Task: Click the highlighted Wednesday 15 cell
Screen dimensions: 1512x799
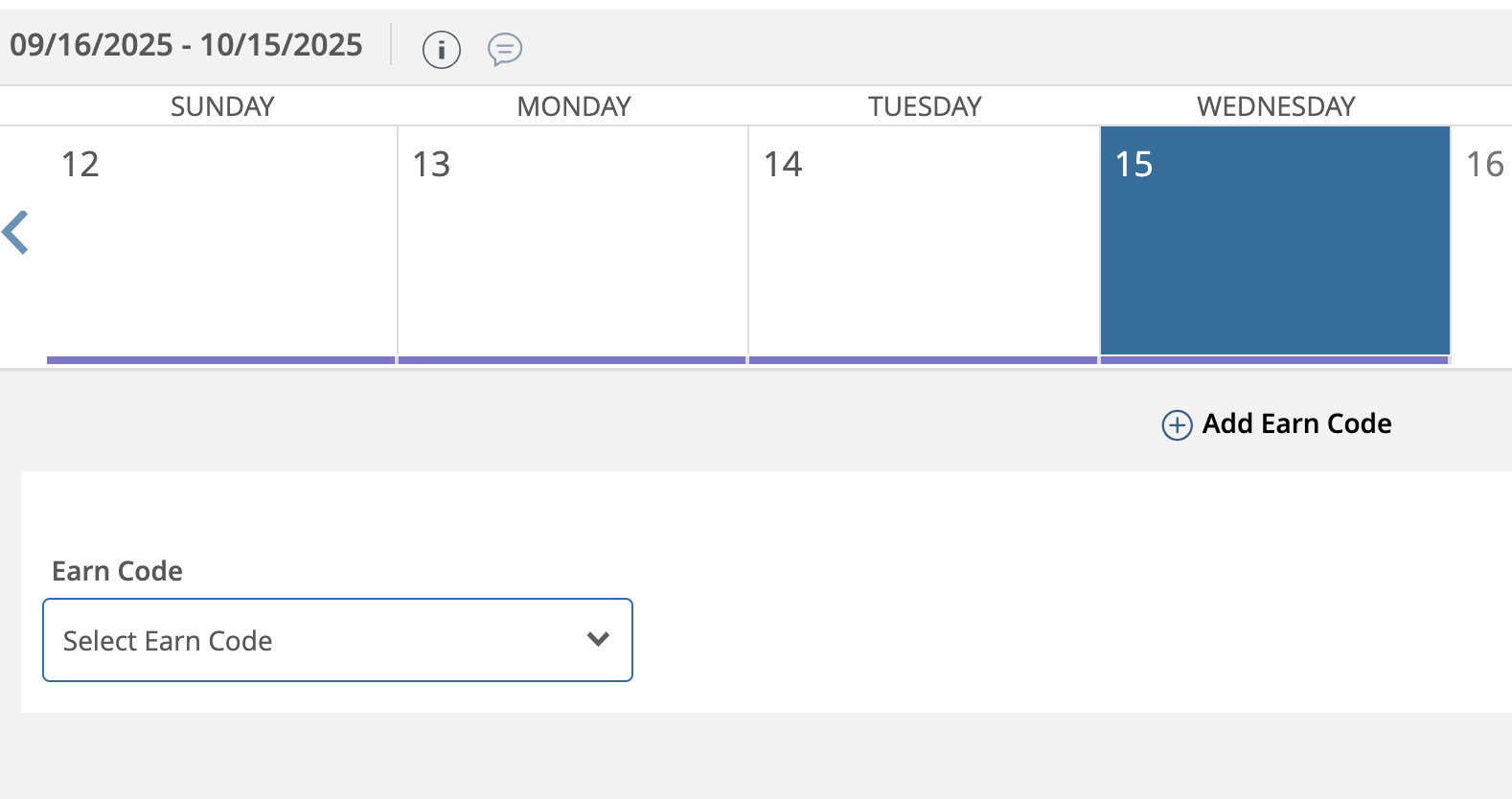Action: (1274, 240)
